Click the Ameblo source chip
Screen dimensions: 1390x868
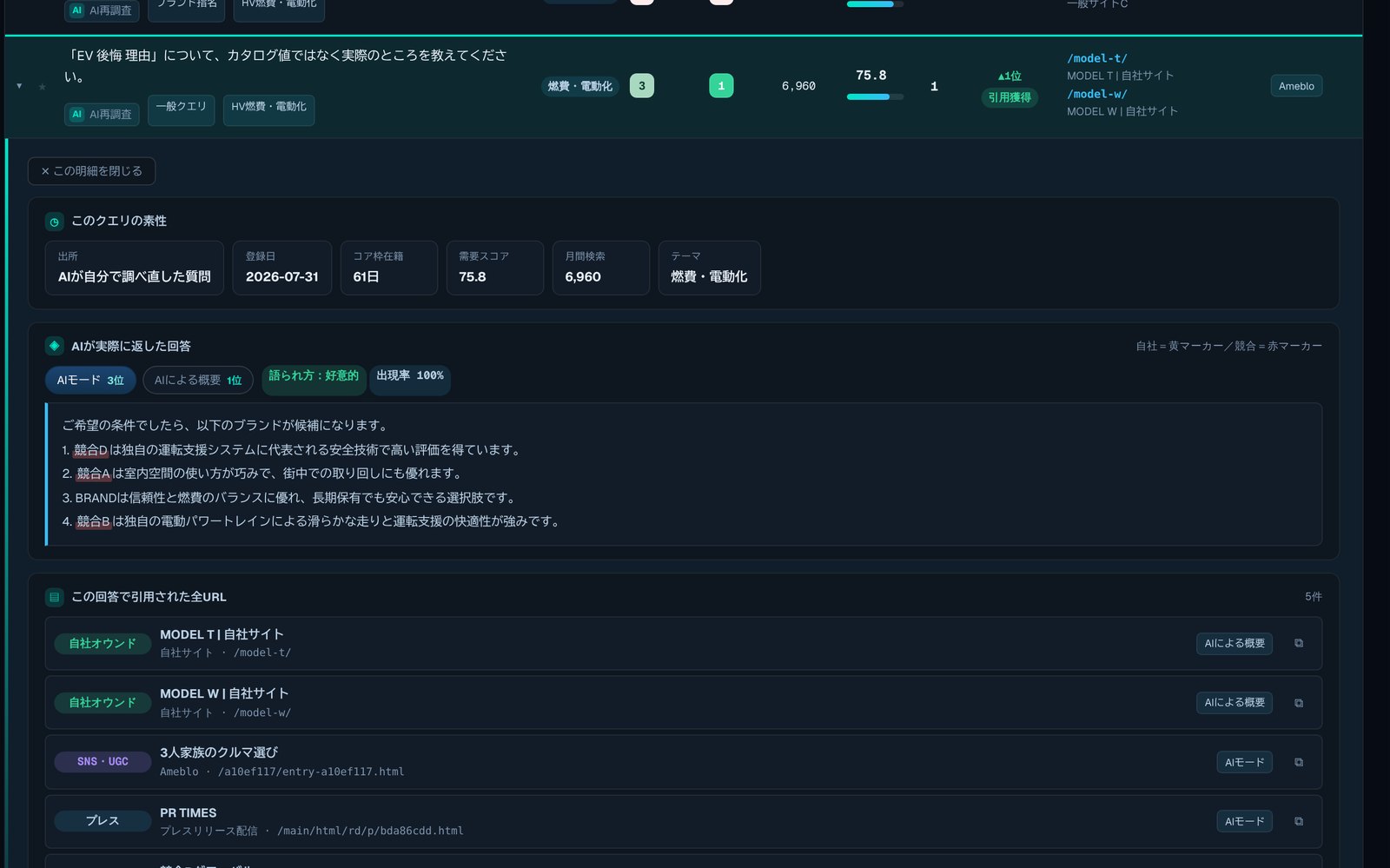tap(1296, 86)
